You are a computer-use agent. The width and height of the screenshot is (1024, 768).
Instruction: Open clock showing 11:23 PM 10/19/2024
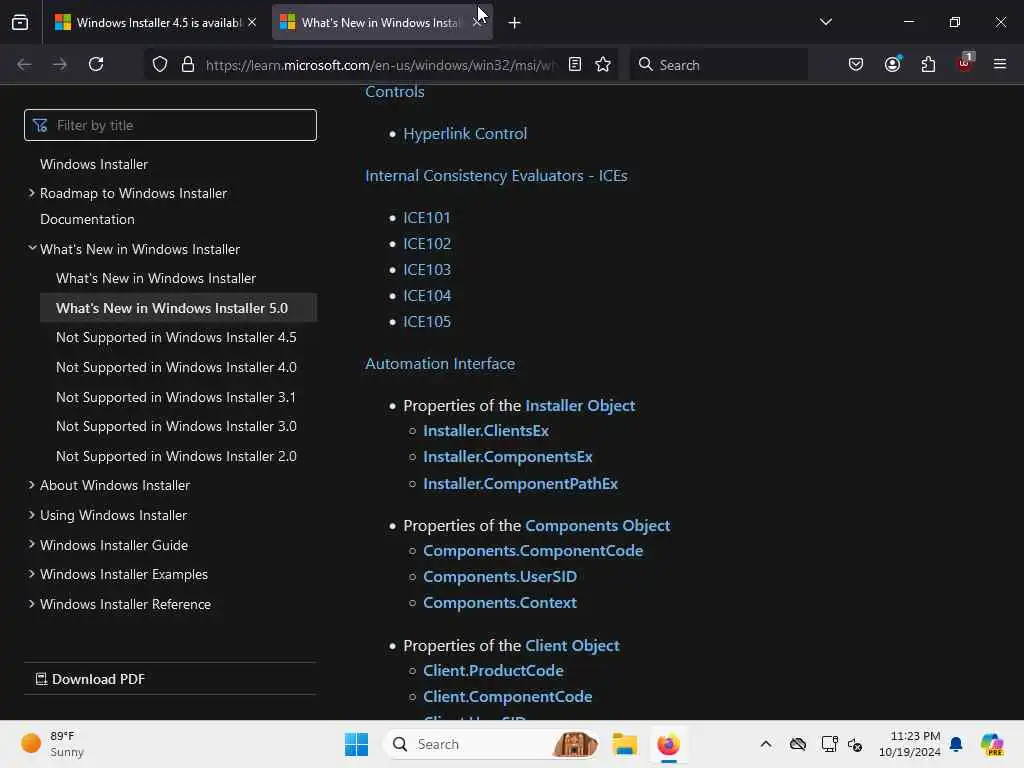point(909,744)
